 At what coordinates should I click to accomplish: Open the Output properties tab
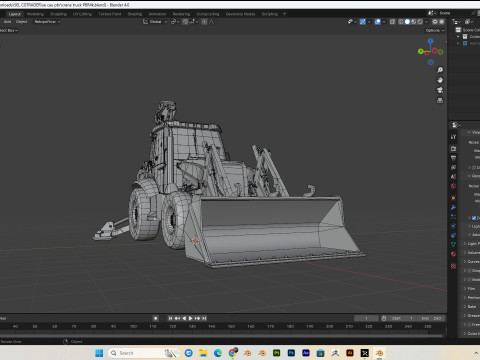click(x=453, y=158)
